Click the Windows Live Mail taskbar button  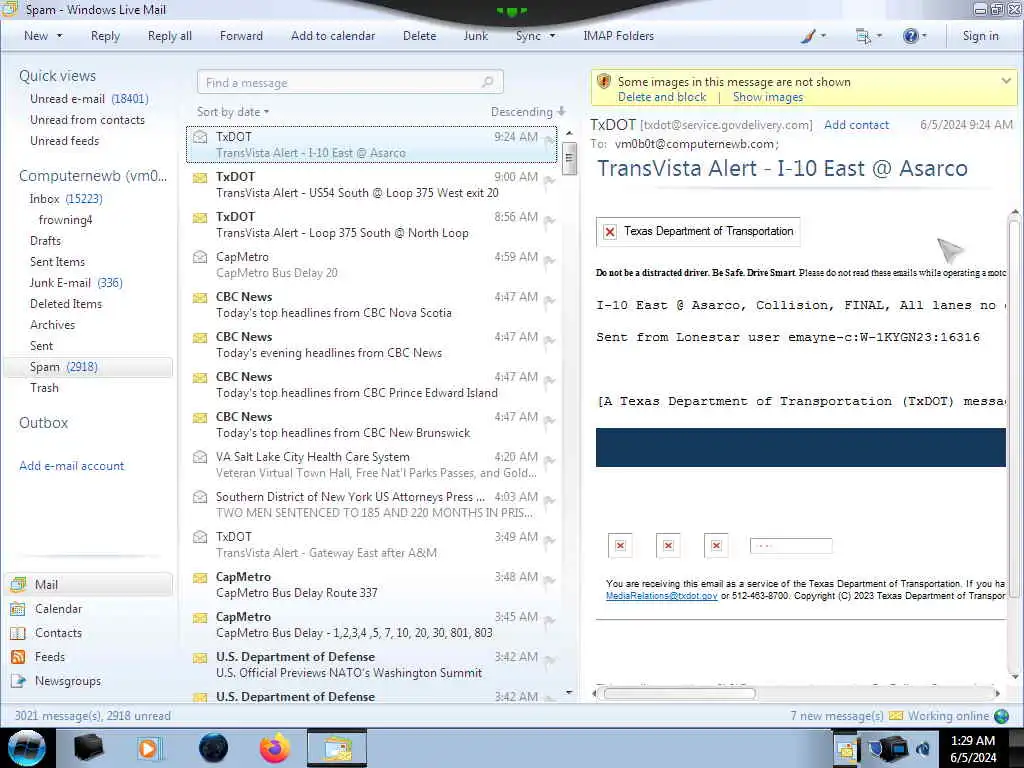click(337, 748)
